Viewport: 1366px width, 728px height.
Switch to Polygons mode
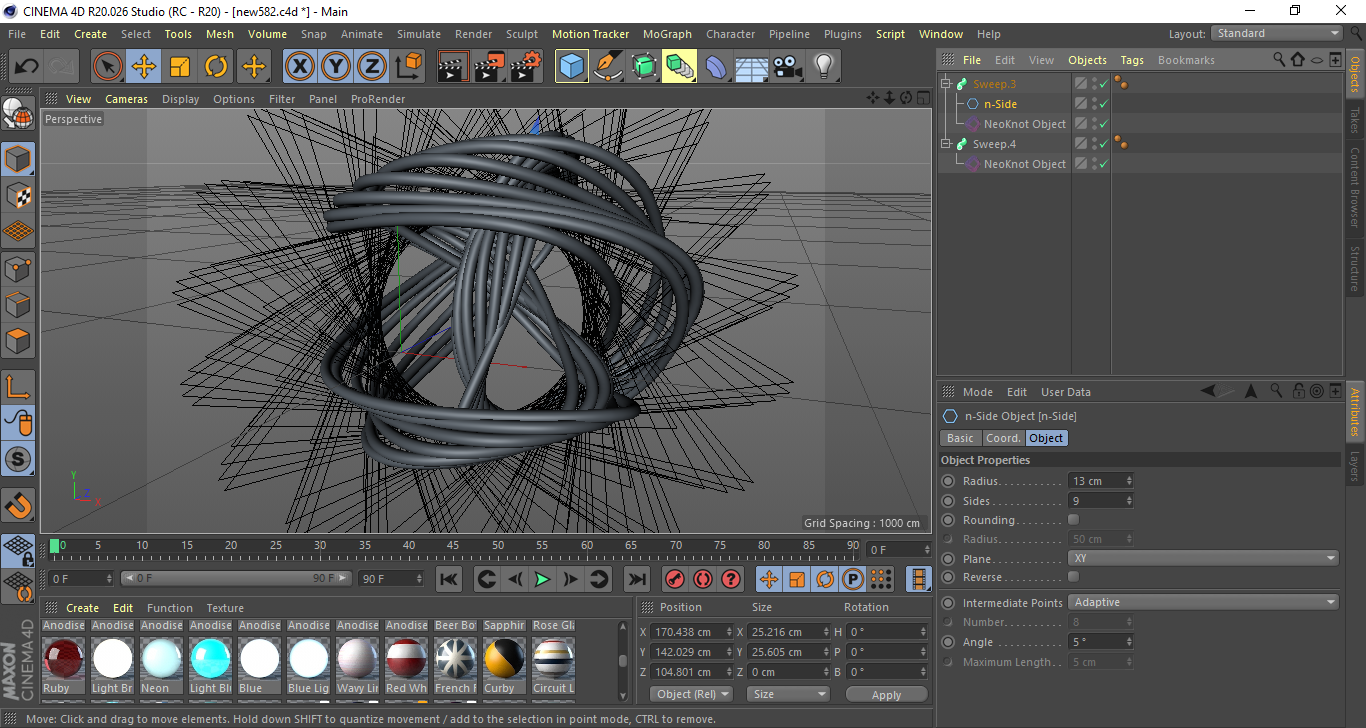tap(18, 341)
